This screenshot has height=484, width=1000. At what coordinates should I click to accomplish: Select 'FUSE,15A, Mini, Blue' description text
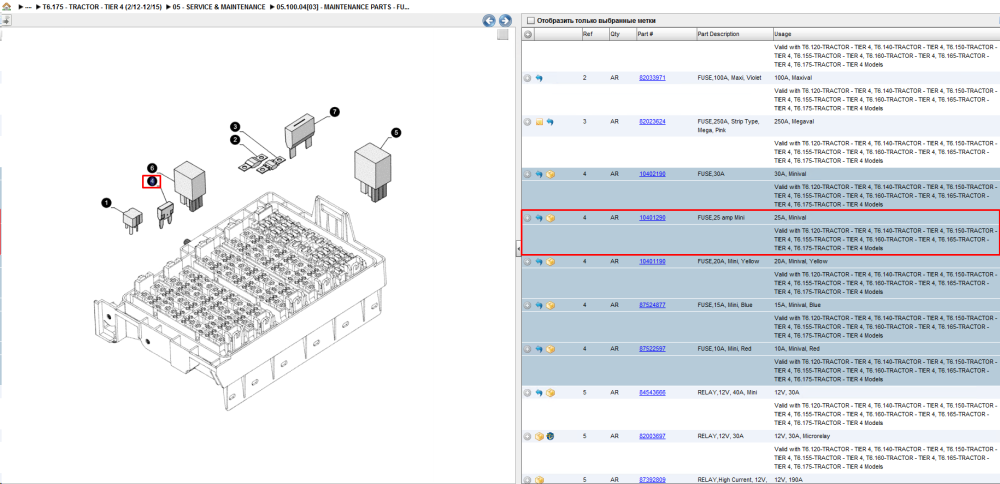click(x=725, y=305)
